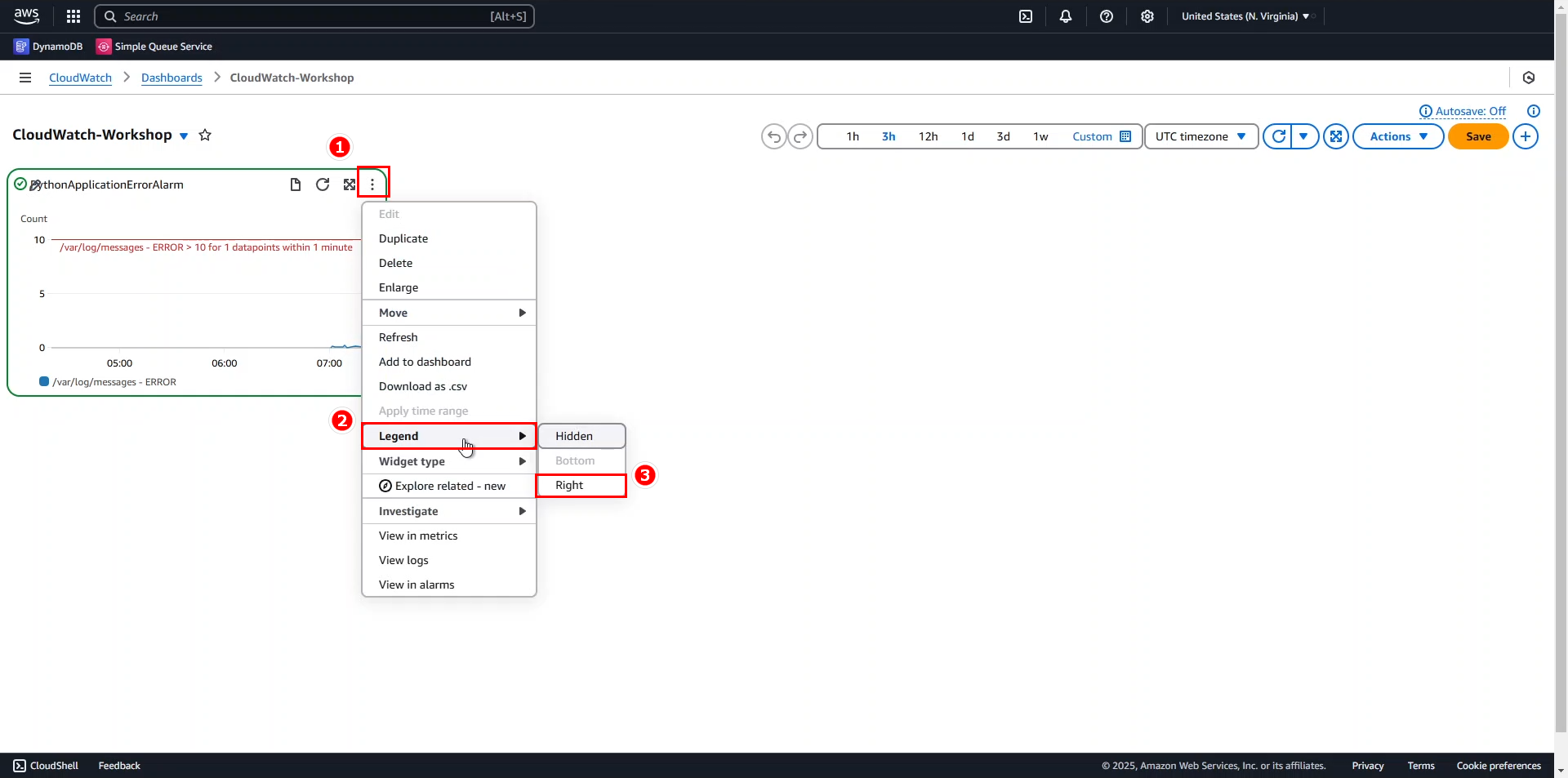
Task: Save the dashboard
Action: coord(1478,136)
